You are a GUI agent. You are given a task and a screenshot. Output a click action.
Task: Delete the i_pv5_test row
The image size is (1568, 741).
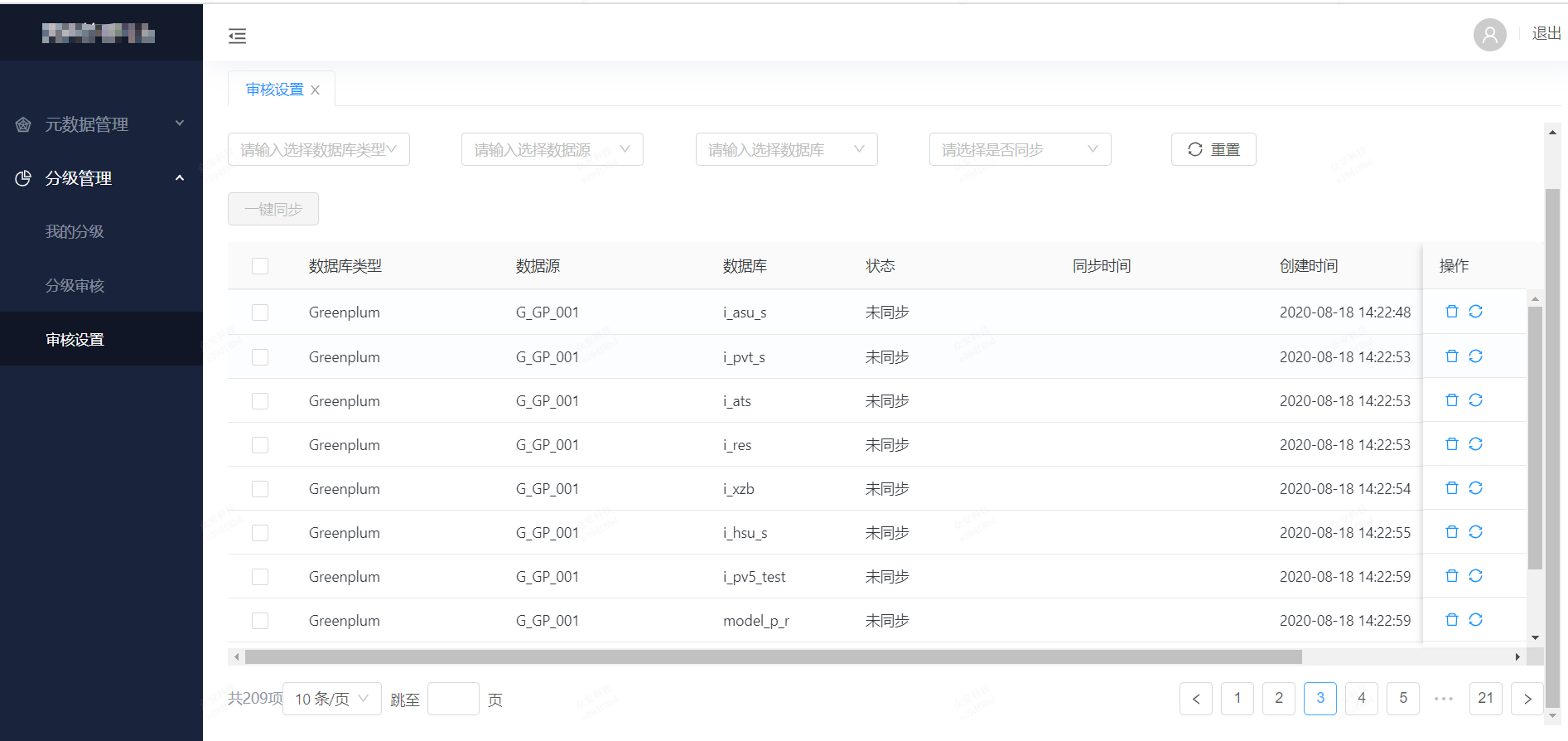[x=1451, y=576]
